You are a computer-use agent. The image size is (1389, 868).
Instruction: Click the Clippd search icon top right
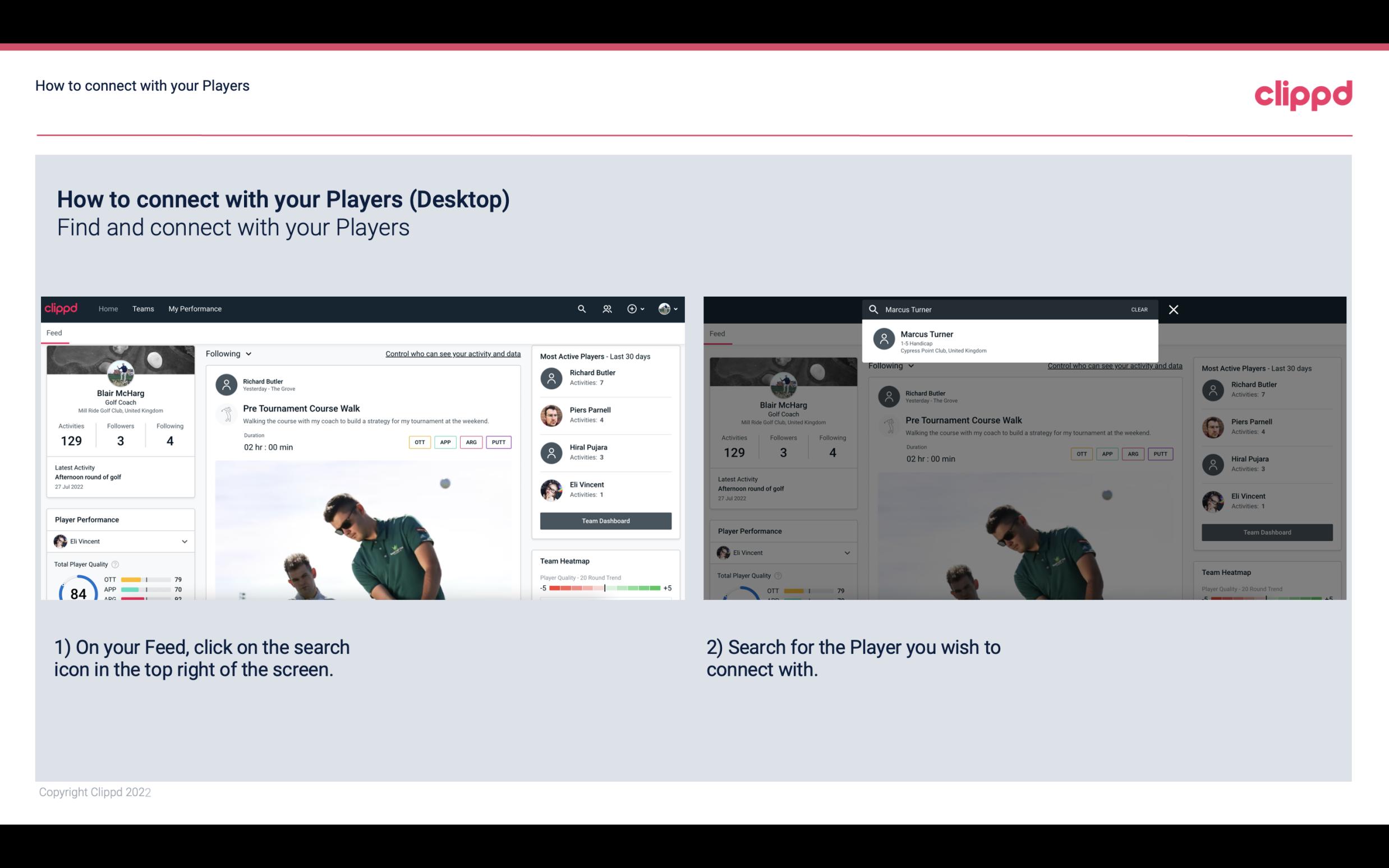[x=579, y=308]
